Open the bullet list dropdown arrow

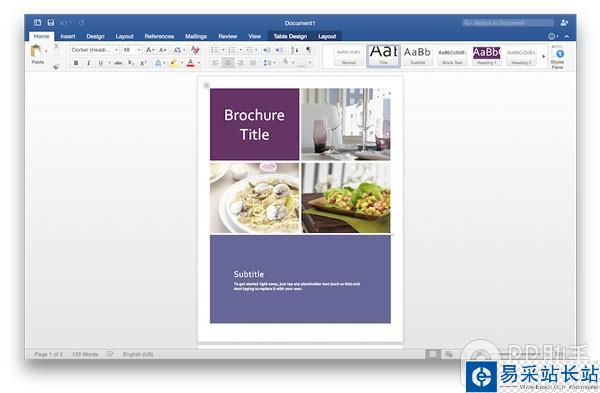coord(223,50)
